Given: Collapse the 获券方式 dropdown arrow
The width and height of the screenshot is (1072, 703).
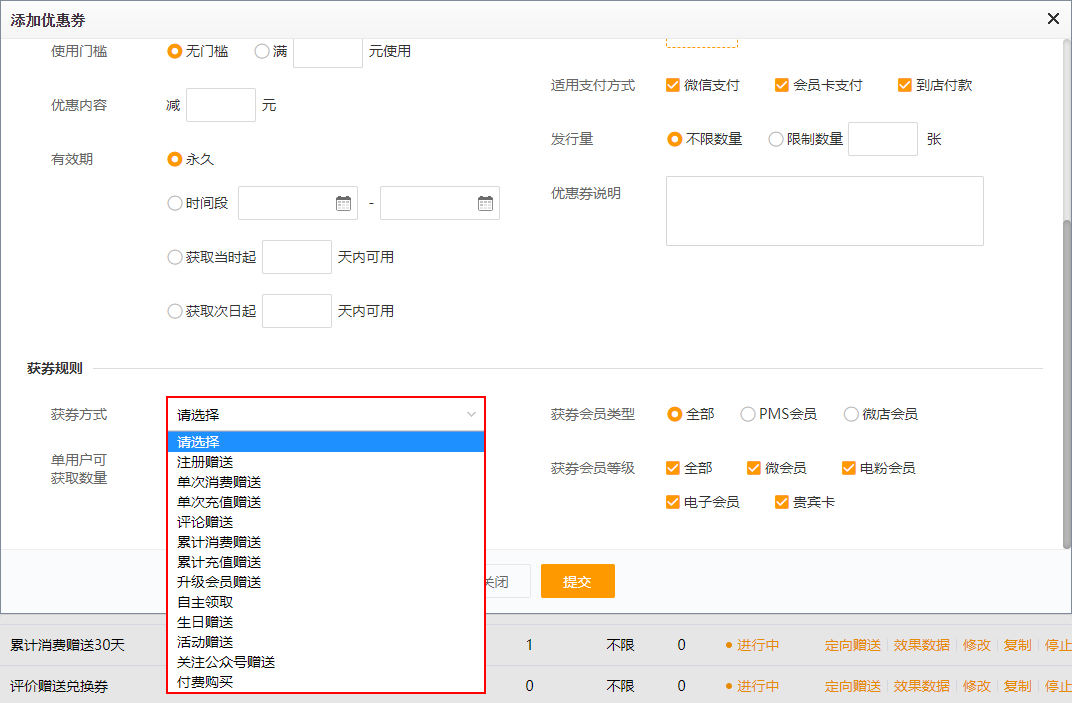Looking at the screenshot, I should pos(471,414).
